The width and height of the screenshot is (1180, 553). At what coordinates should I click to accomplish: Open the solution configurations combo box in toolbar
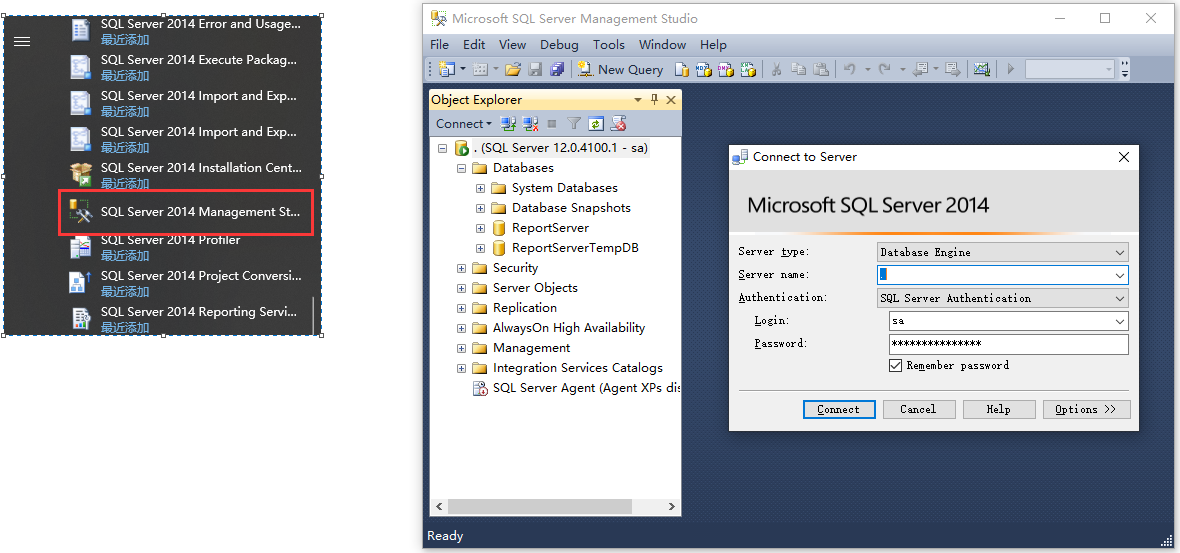click(1069, 69)
